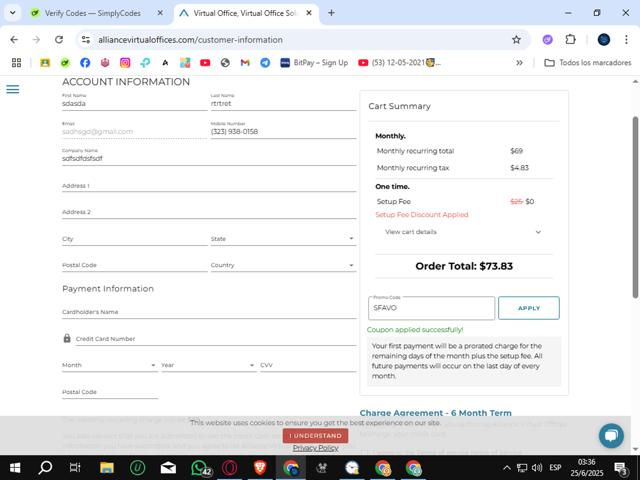Click the City field
This screenshot has width=640, height=480.
click(x=134, y=239)
